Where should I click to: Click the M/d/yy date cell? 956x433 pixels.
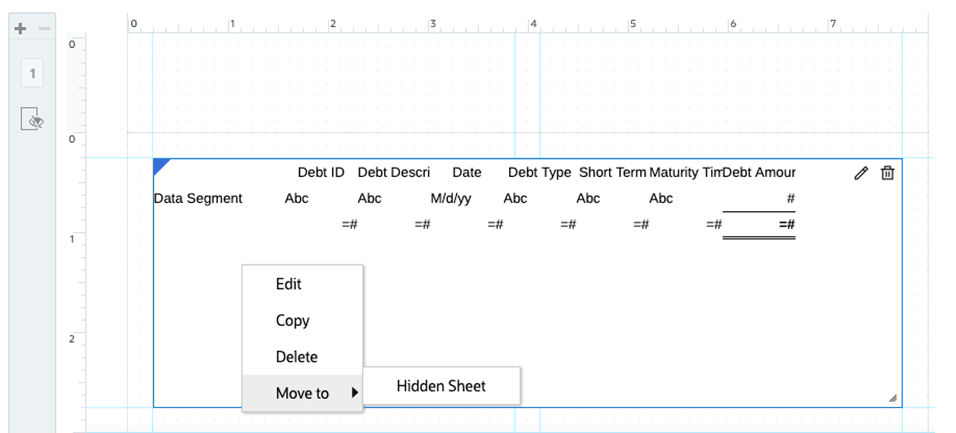pyautogui.click(x=451, y=198)
